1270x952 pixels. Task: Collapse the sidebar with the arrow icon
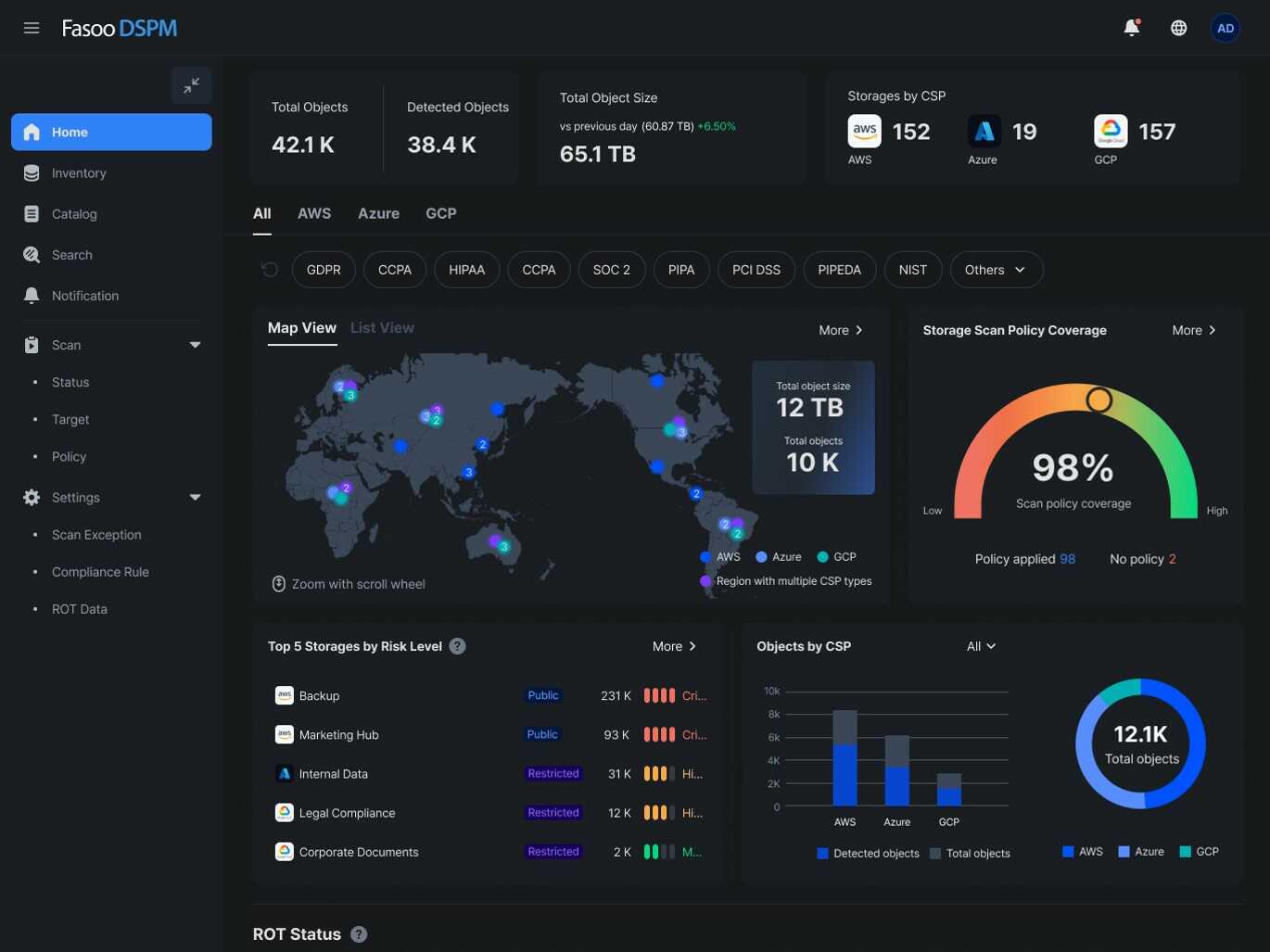pos(191,84)
